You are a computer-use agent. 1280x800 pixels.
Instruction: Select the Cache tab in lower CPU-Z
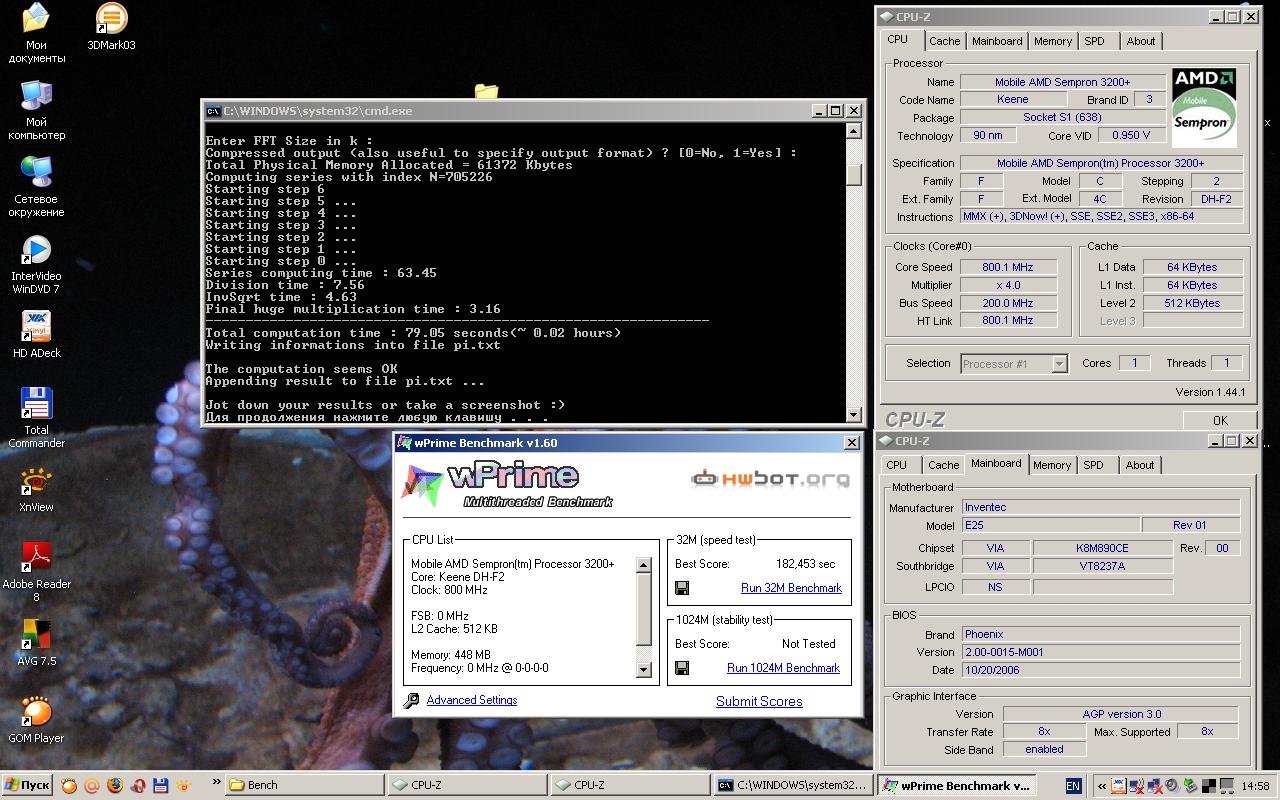coord(943,465)
